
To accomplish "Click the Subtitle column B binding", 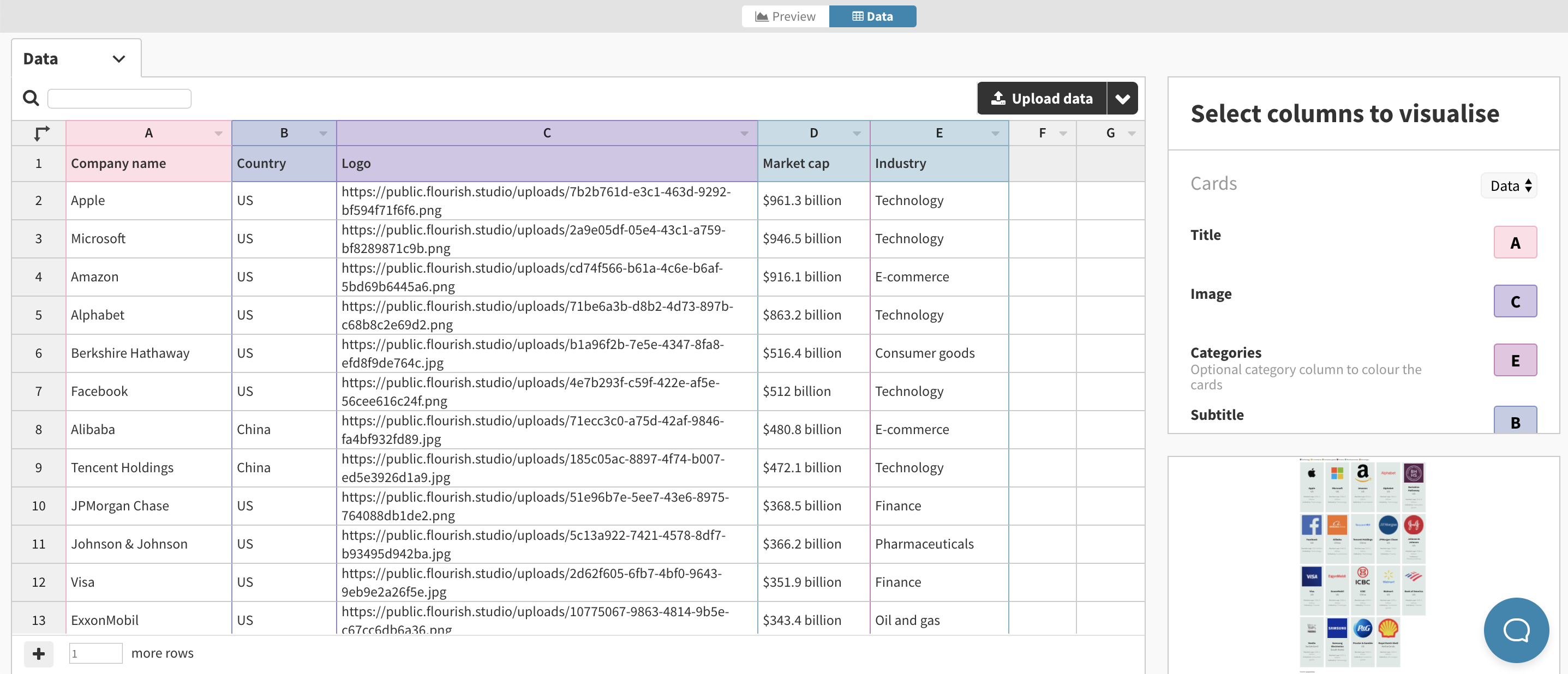I will coord(1515,421).
